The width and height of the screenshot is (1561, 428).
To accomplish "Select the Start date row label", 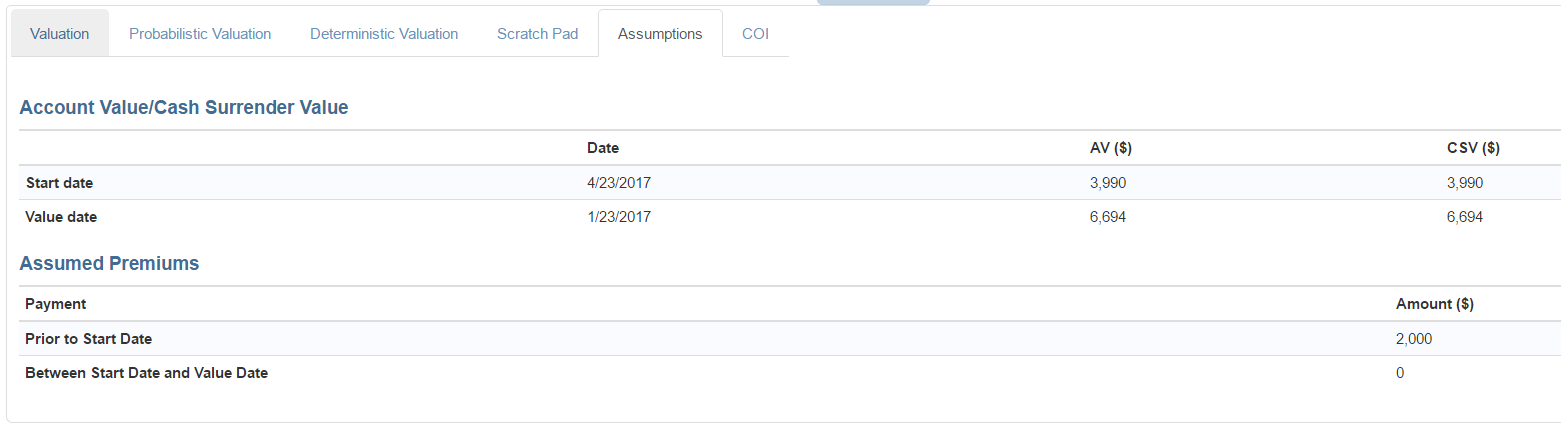I will click(59, 183).
